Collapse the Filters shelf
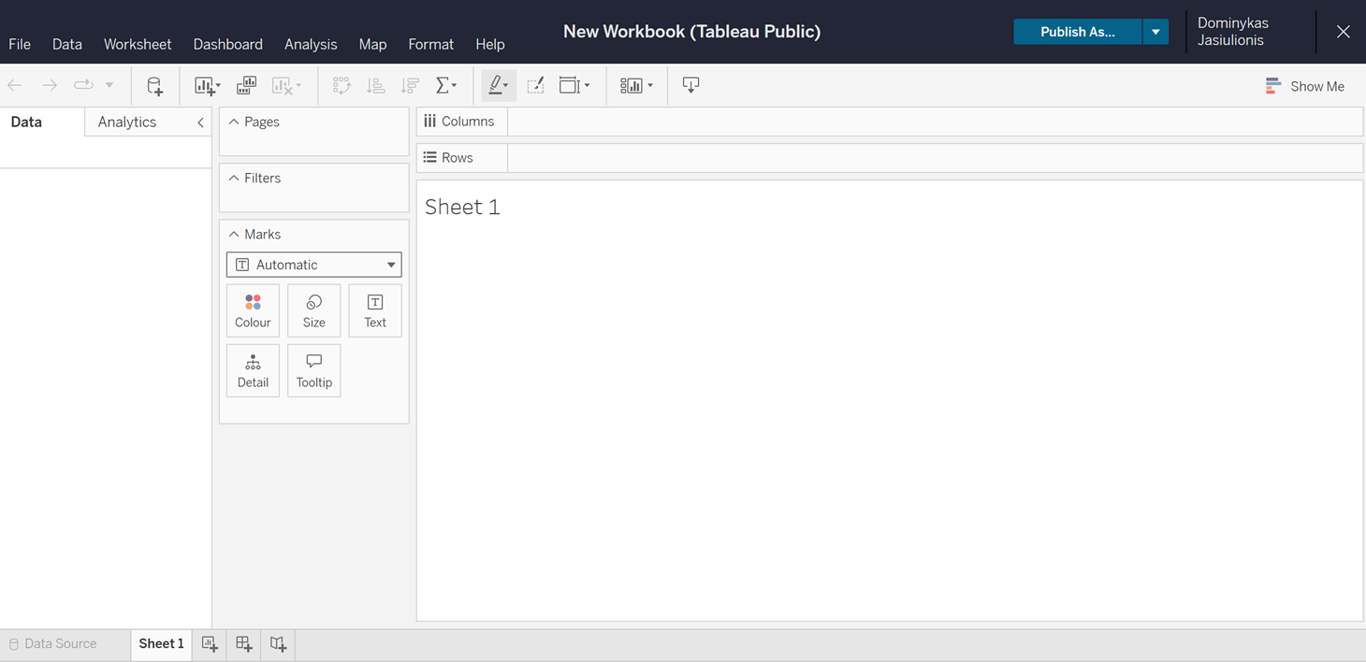1366x662 pixels. tap(232, 177)
